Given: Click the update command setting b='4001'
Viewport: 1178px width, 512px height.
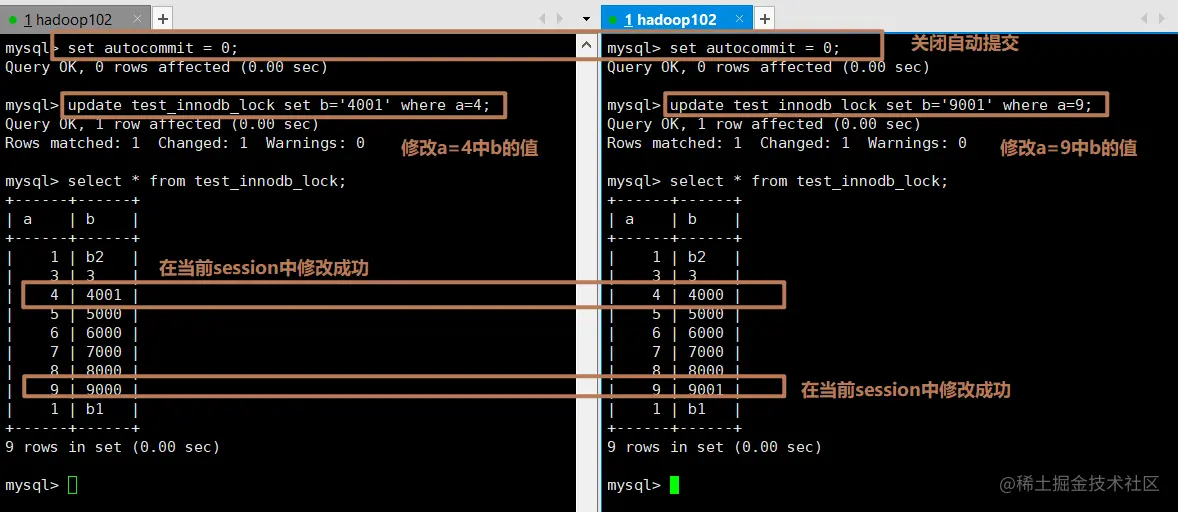Looking at the screenshot, I should pyautogui.click(x=279, y=105).
